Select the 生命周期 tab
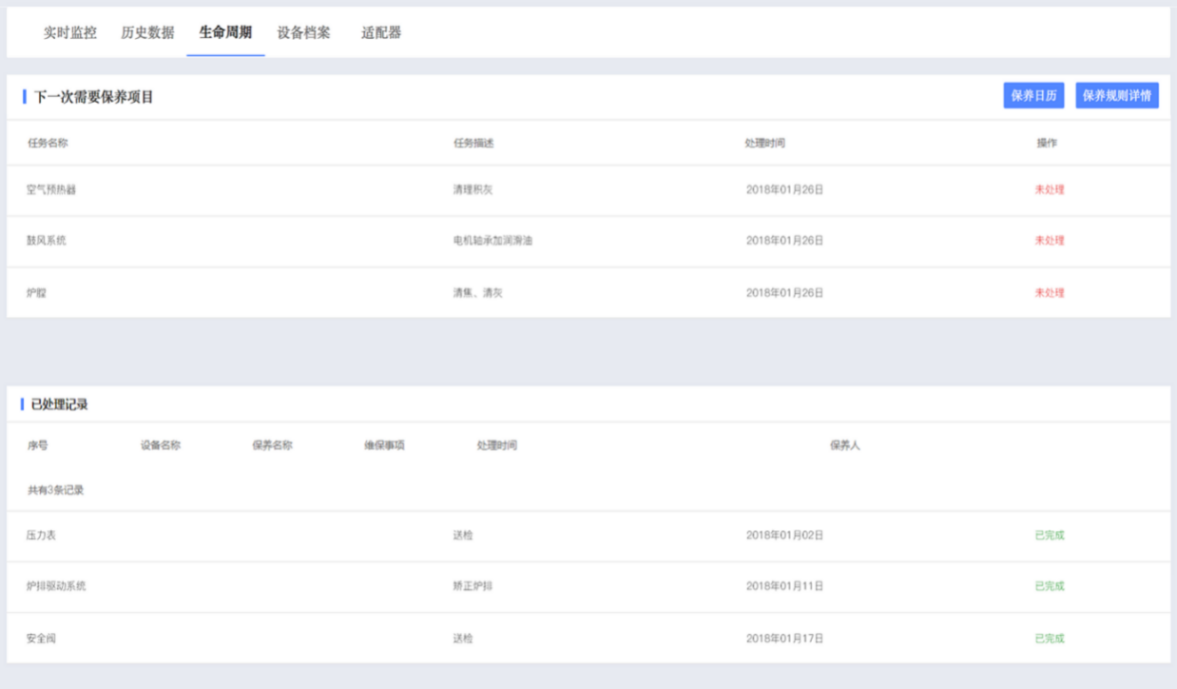Viewport: 1177px width, 689px height. (225, 32)
